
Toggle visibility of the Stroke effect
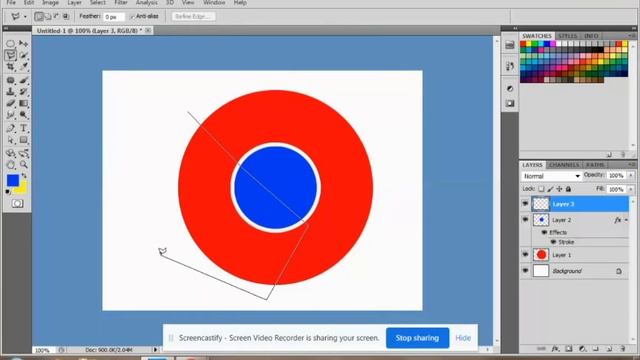pos(553,242)
